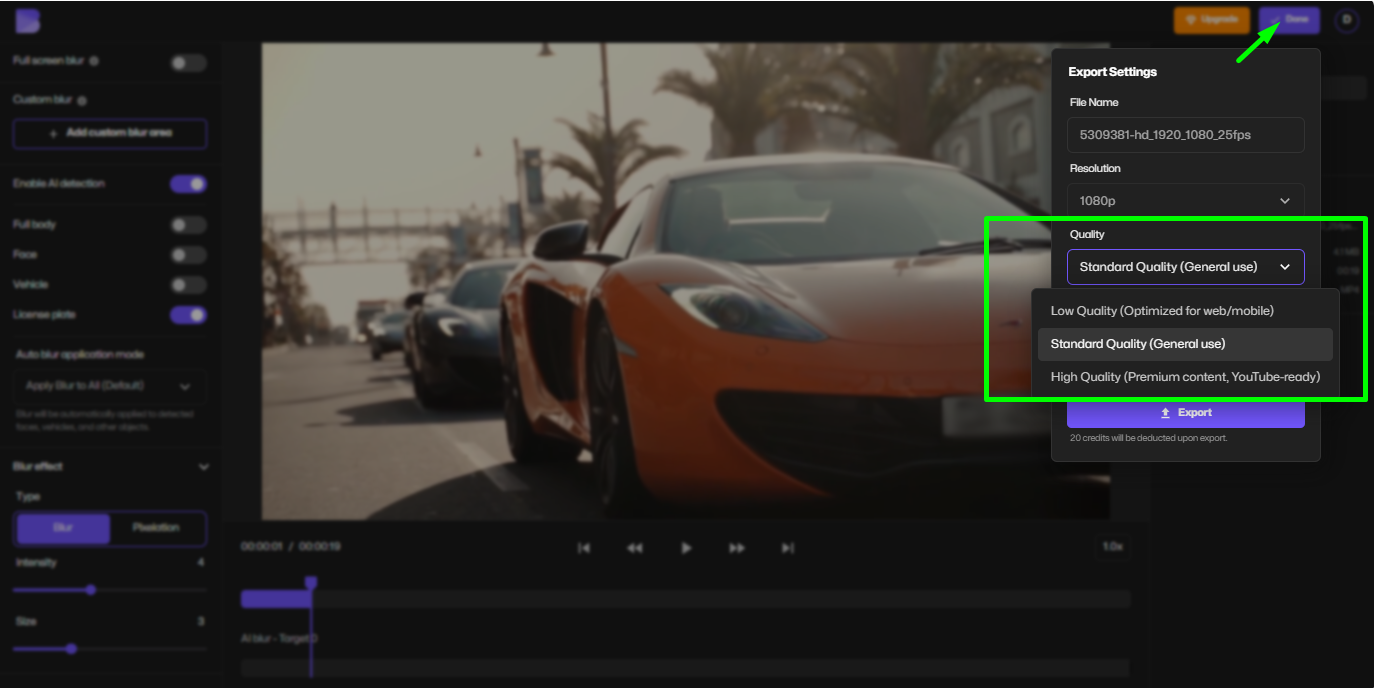Turn on Vehicle detection toggle
This screenshot has height=688, width=1374.
[188, 285]
